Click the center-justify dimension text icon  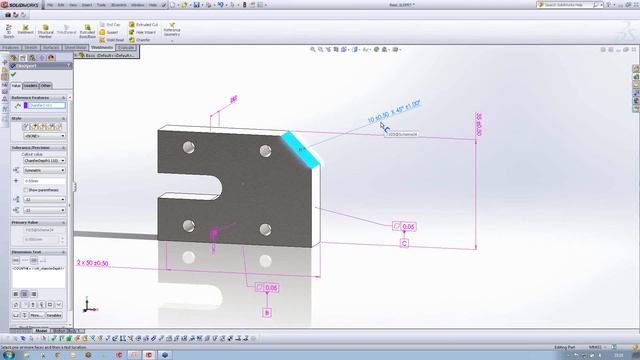[25, 294]
